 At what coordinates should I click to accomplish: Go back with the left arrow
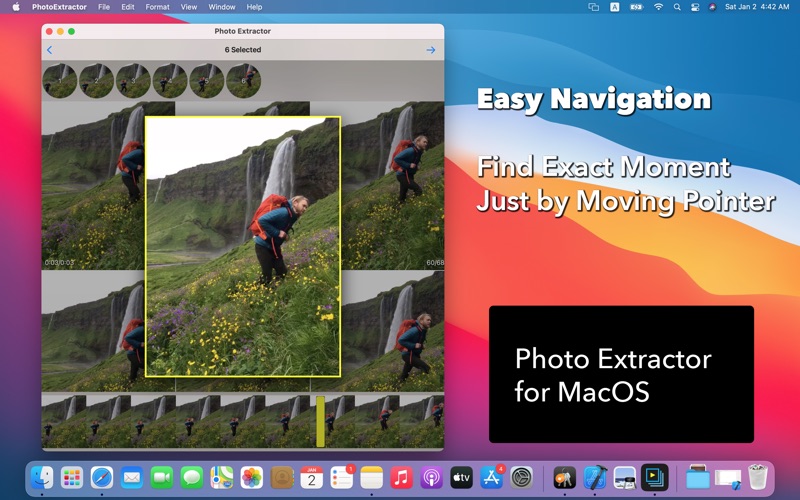coord(49,50)
